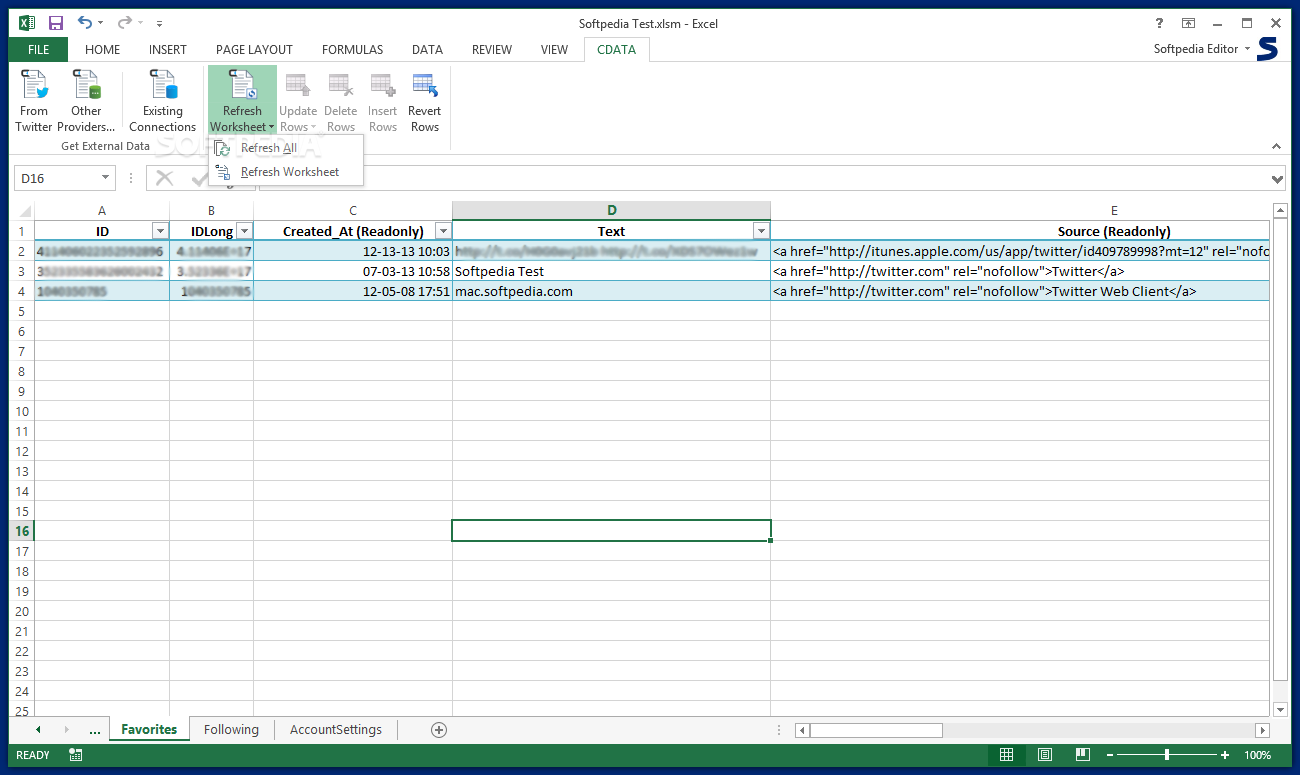Open the Text column filter dropdown

point(761,231)
